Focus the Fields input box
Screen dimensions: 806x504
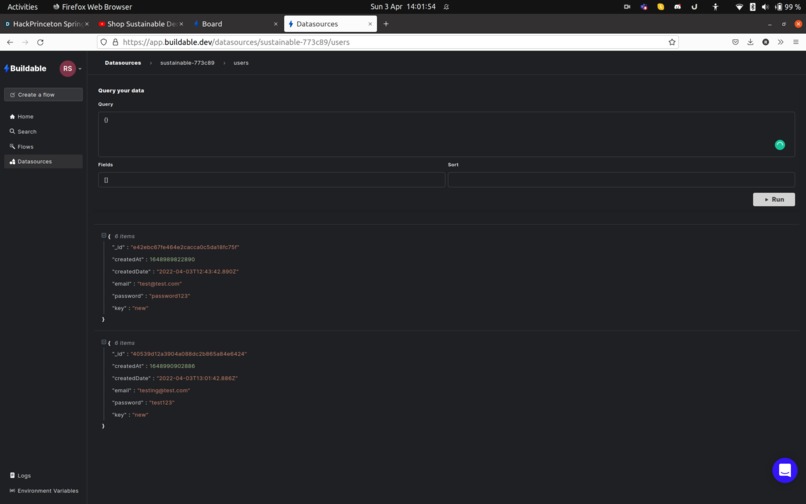[271, 180]
